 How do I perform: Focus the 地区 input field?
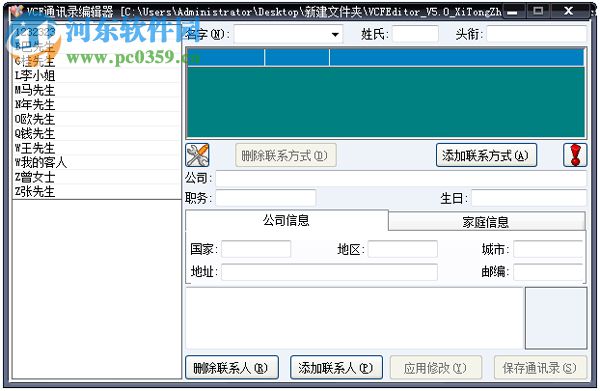tap(403, 249)
